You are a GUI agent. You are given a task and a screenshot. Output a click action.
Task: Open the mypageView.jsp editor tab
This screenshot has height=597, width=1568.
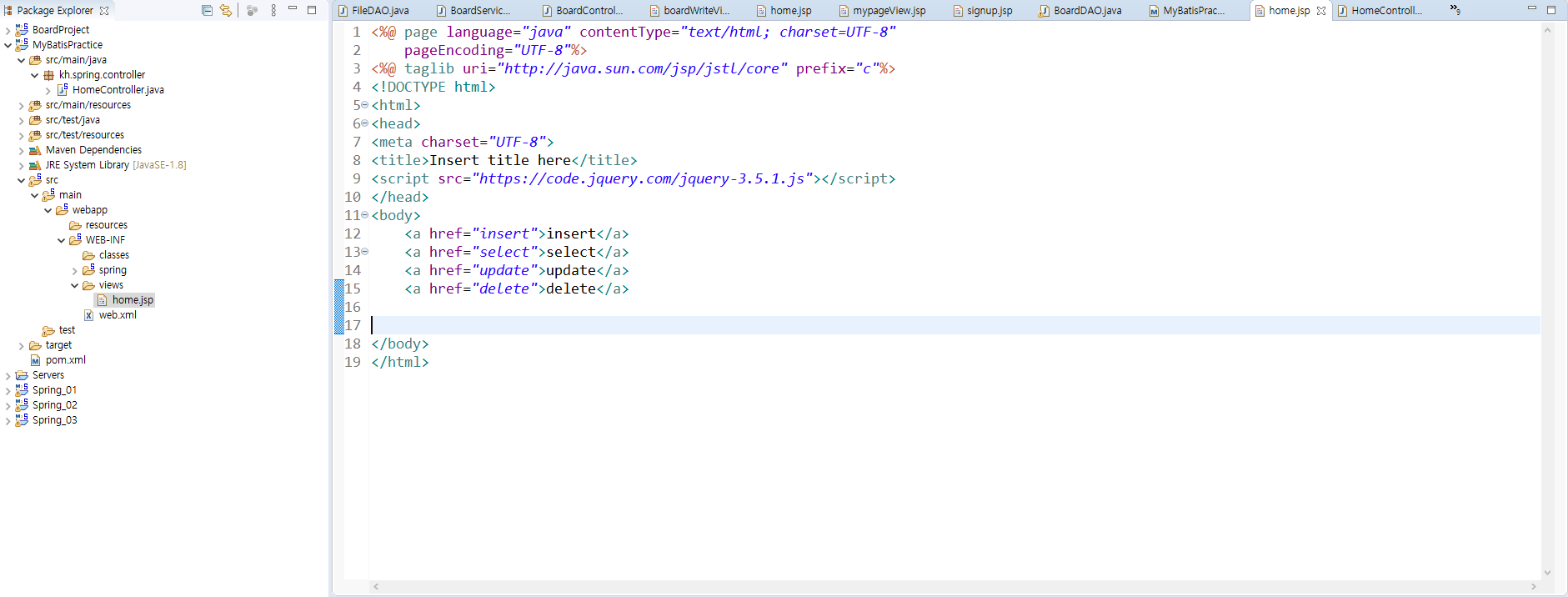[882, 11]
